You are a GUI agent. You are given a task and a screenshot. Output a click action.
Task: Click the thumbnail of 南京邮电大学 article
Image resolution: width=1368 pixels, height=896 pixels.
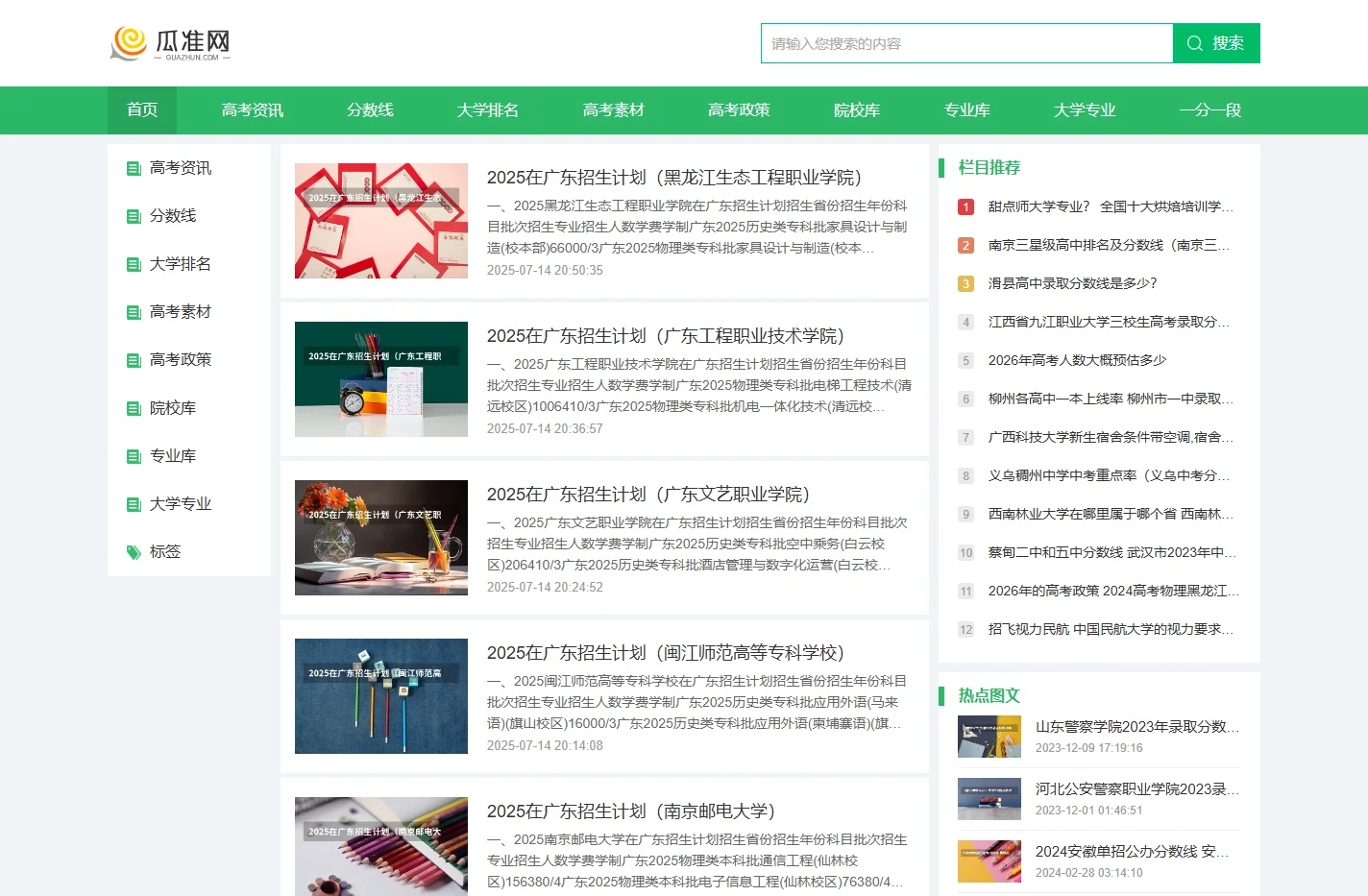[381, 846]
